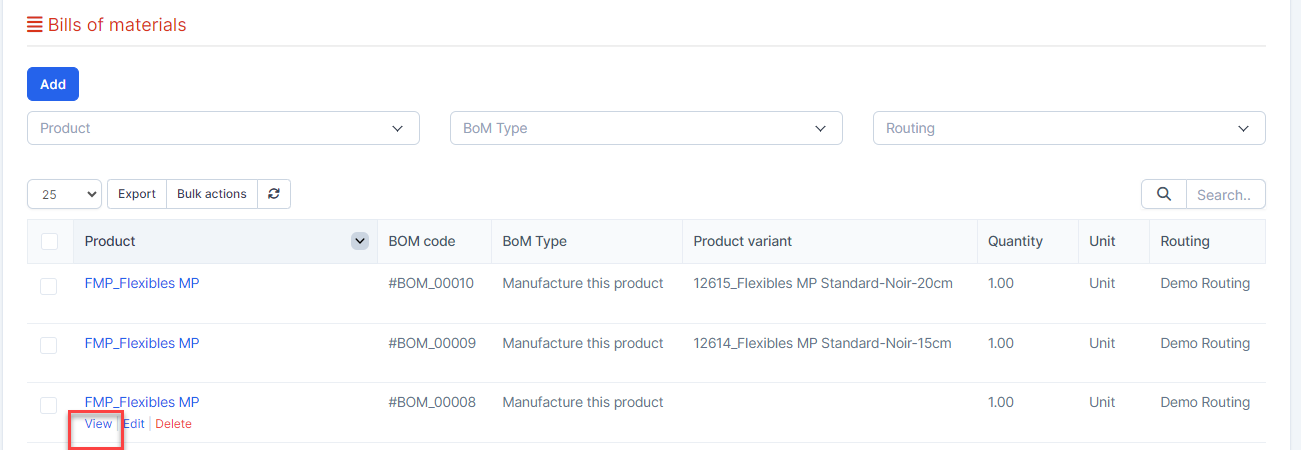Click Edit link for #BOM_00008 row
This screenshot has height=450, width=1301.
pyautogui.click(x=134, y=424)
